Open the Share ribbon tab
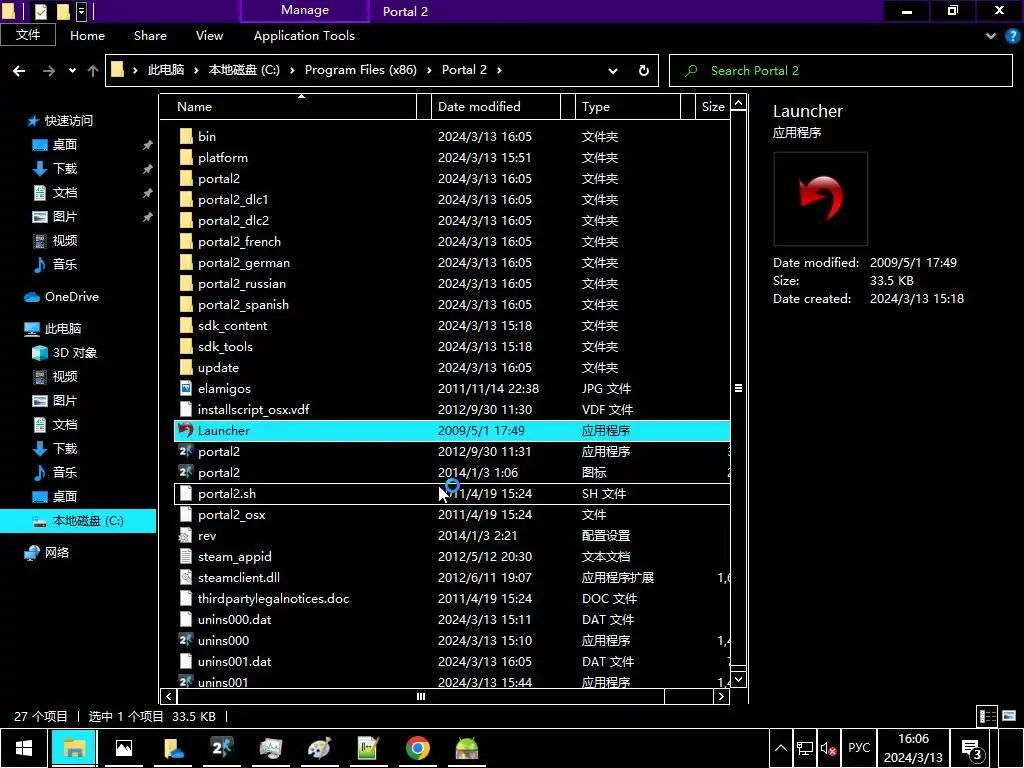The width and height of the screenshot is (1024, 768). [150, 36]
